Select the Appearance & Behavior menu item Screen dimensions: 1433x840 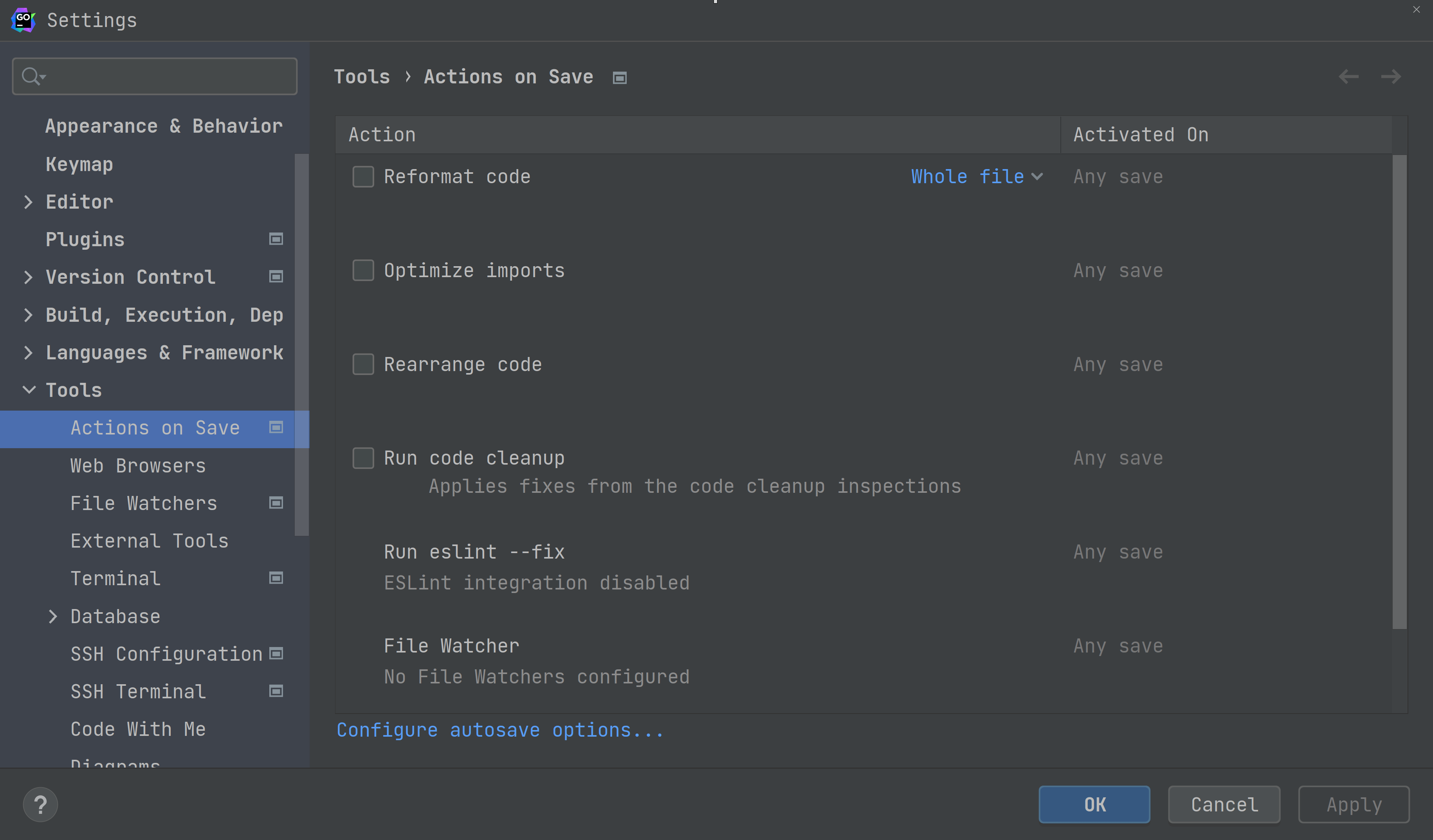(x=163, y=126)
